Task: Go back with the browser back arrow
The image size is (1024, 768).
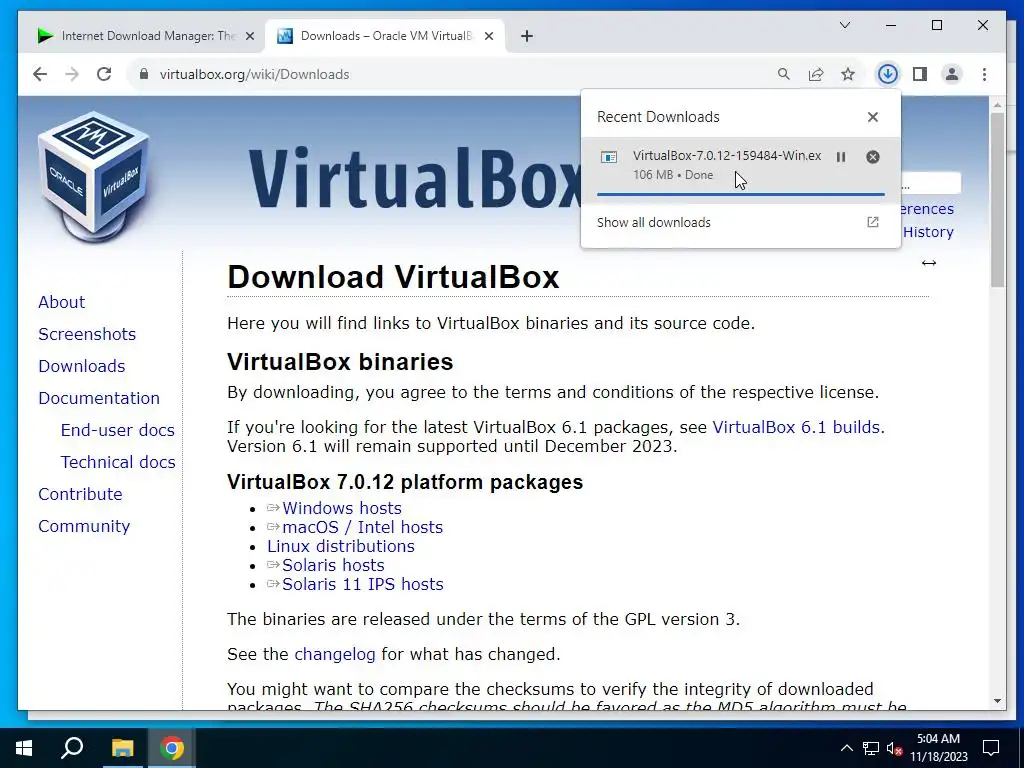Action: [40, 74]
